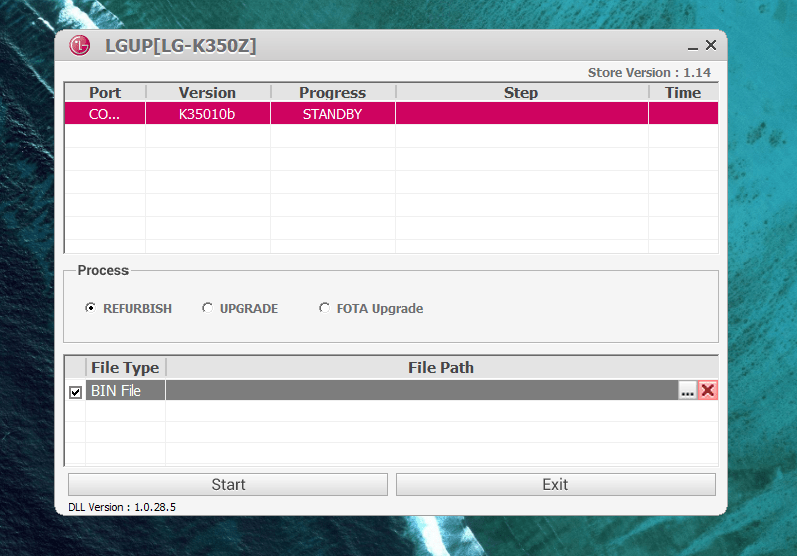797x556 pixels.
Task: Click the File Path column header
Action: (441, 367)
